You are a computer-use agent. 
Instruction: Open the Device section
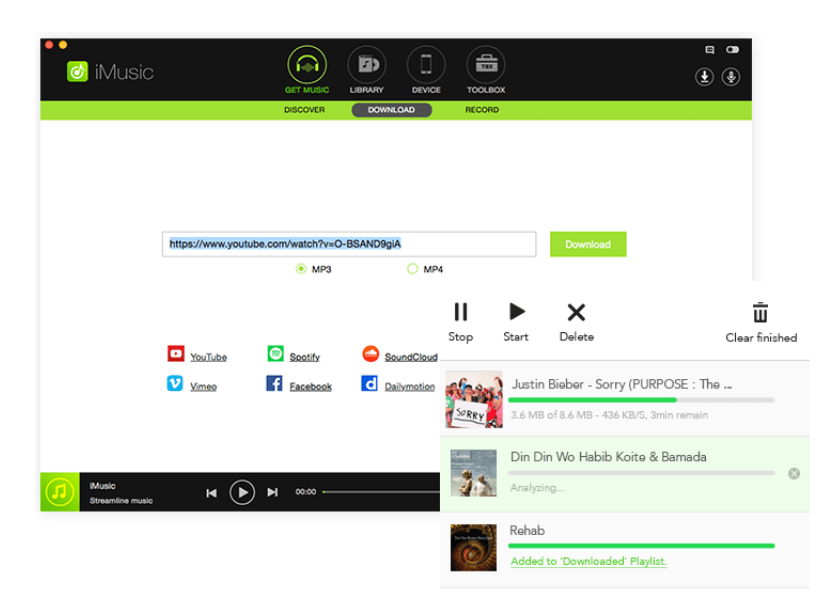pos(426,70)
